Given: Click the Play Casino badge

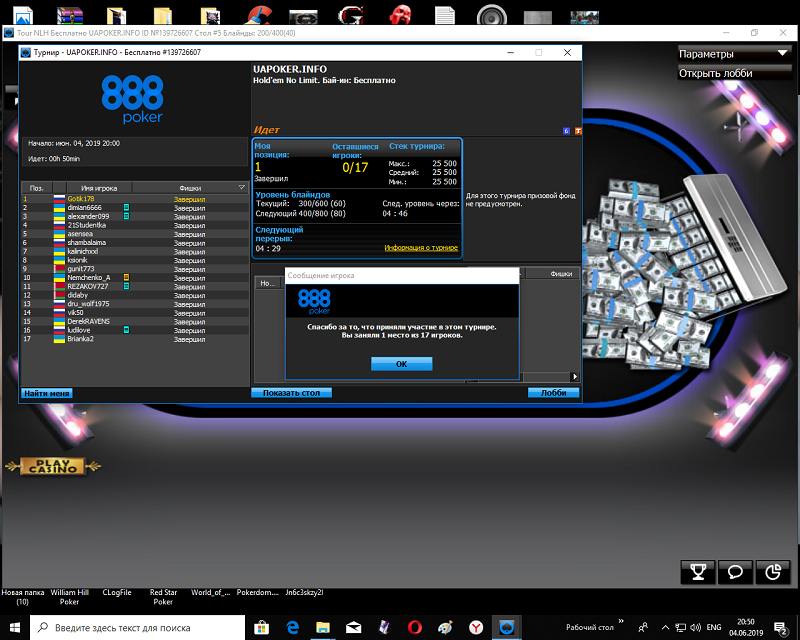Looking at the screenshot, I should pyautogui.click(x=53, y=466).
